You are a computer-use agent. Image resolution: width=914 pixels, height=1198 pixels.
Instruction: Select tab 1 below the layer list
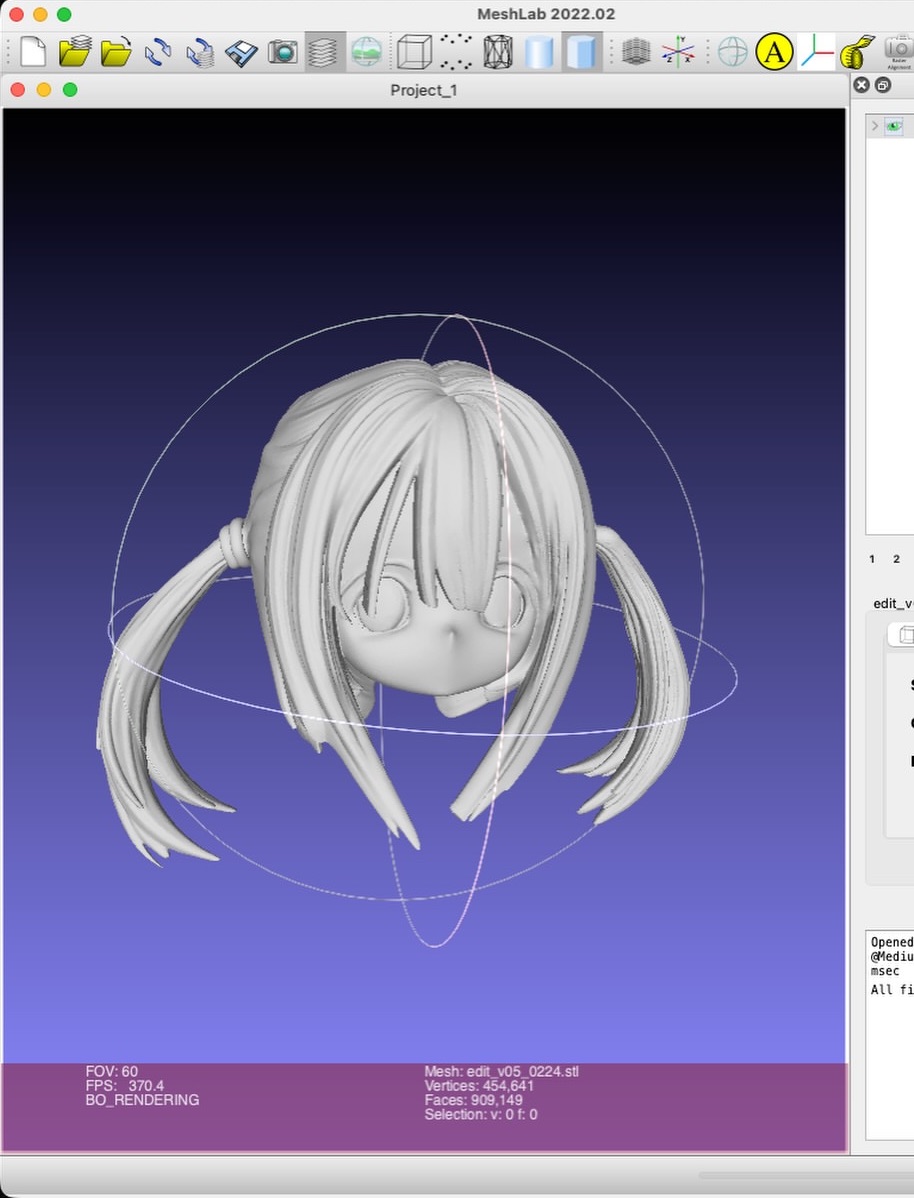pos(872,559)
